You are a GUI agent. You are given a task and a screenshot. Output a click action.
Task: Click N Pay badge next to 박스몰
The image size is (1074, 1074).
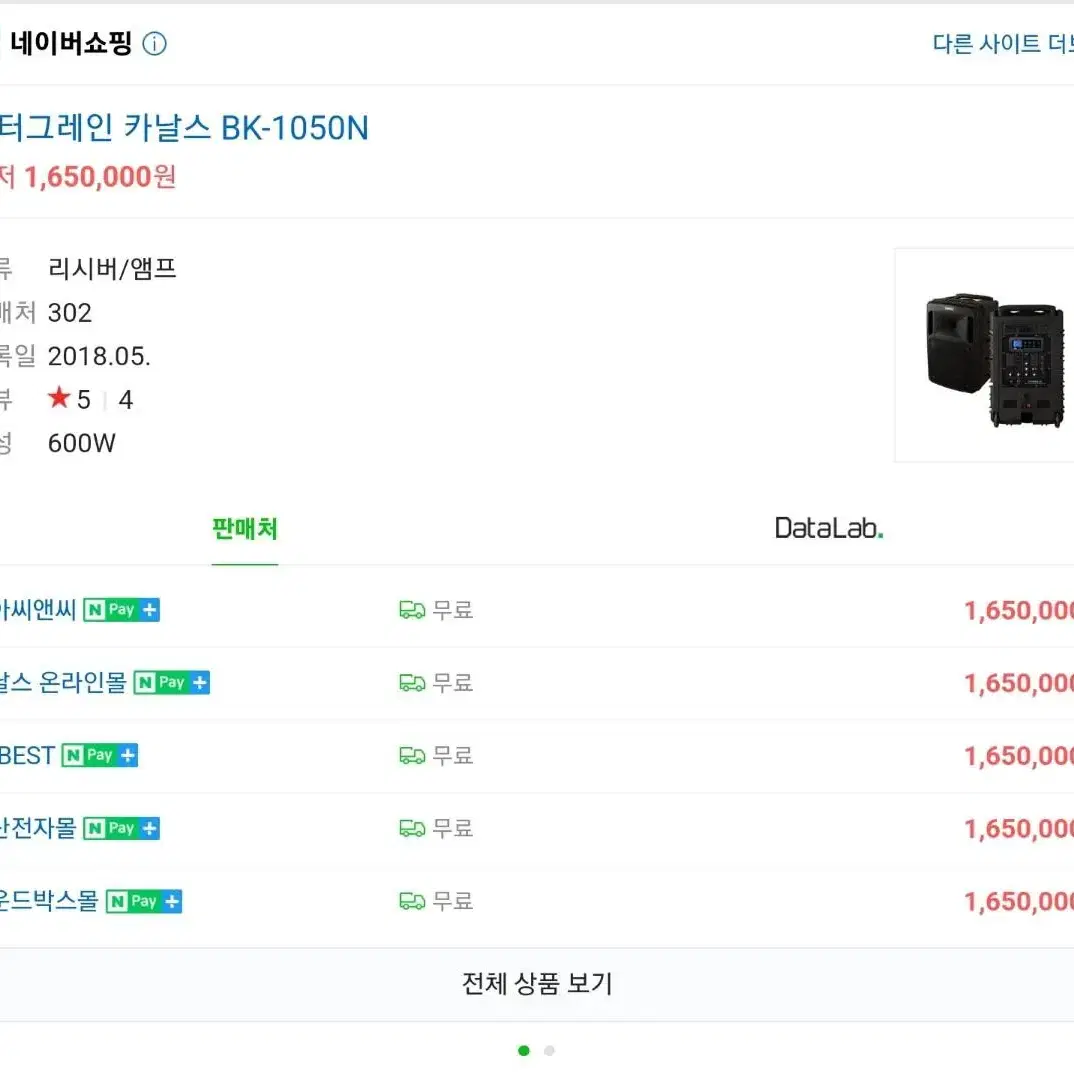pyautogui.click(x=144, y=901)
